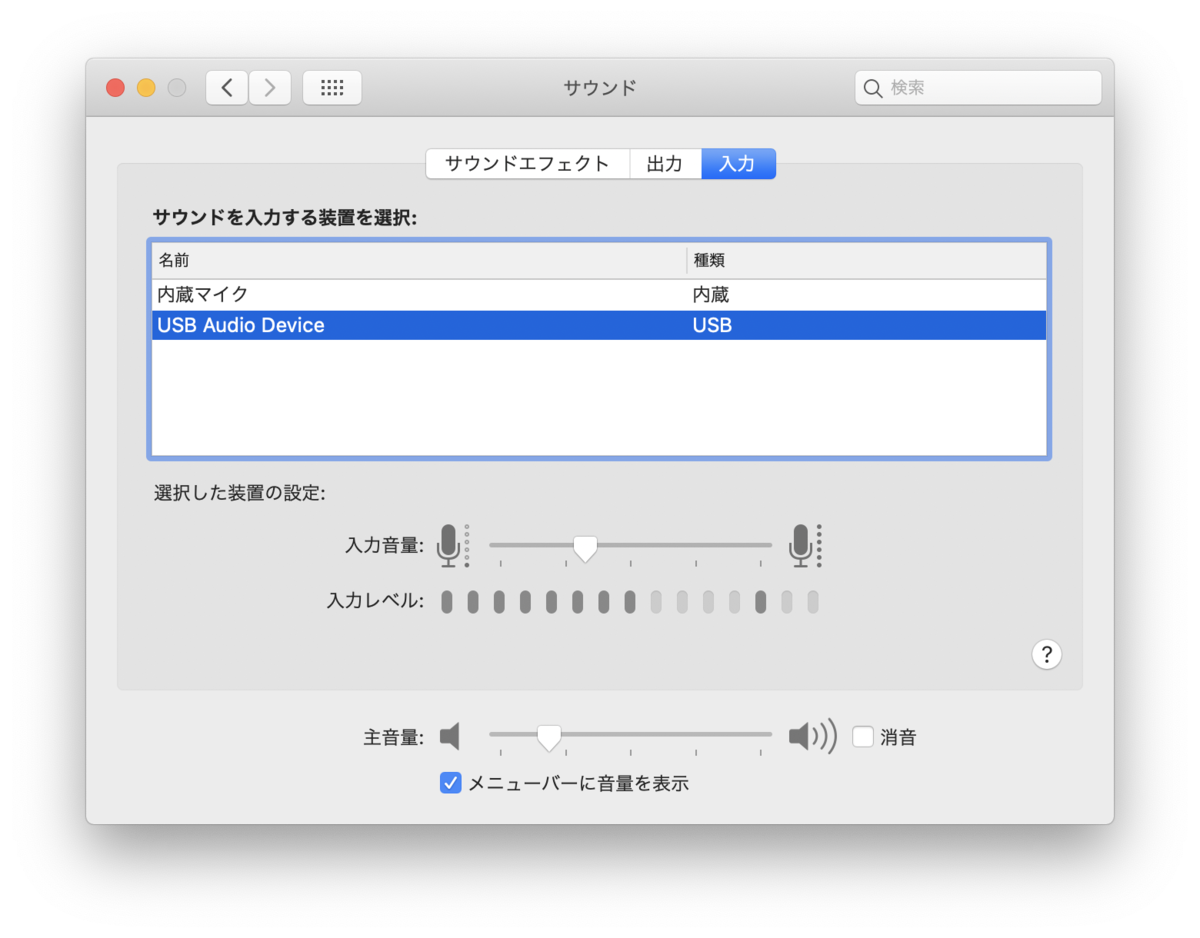1200x938 pixels.
Task: Click the loud speaker icon beside 消音
Action: pos(812,737)
